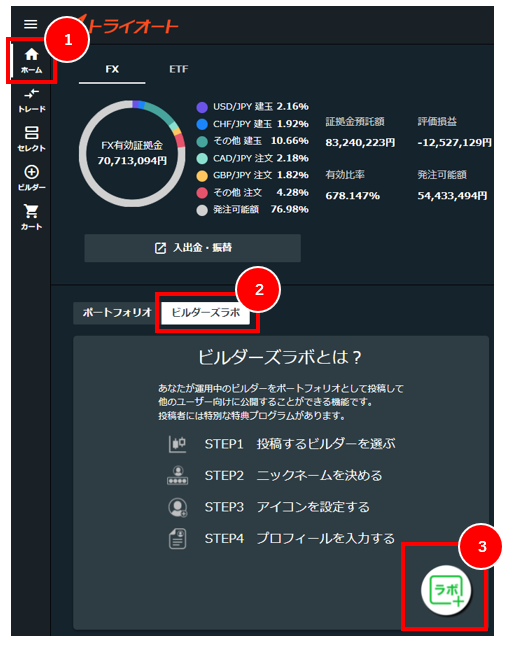509x647 pixels.
Task: Click the green ラボ+ floating button
Action: coord(446,590)
